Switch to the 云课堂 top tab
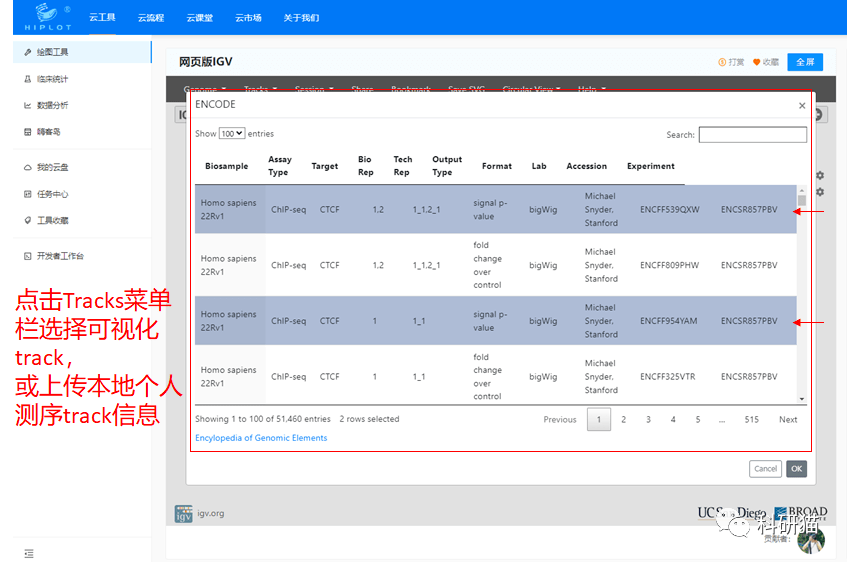This screenshot has width=847, height=562. (x=199, y=17)
